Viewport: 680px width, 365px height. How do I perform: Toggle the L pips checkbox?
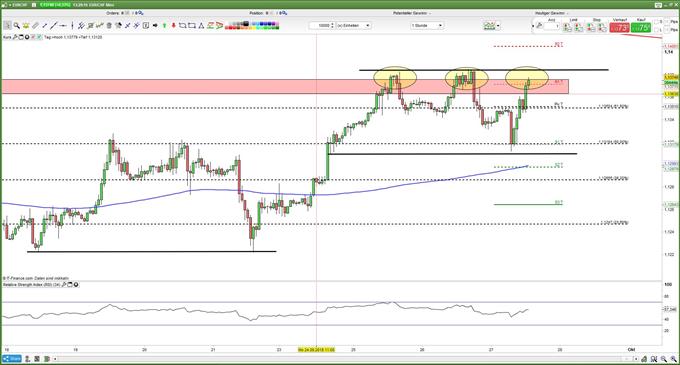[x=657, y=29]
